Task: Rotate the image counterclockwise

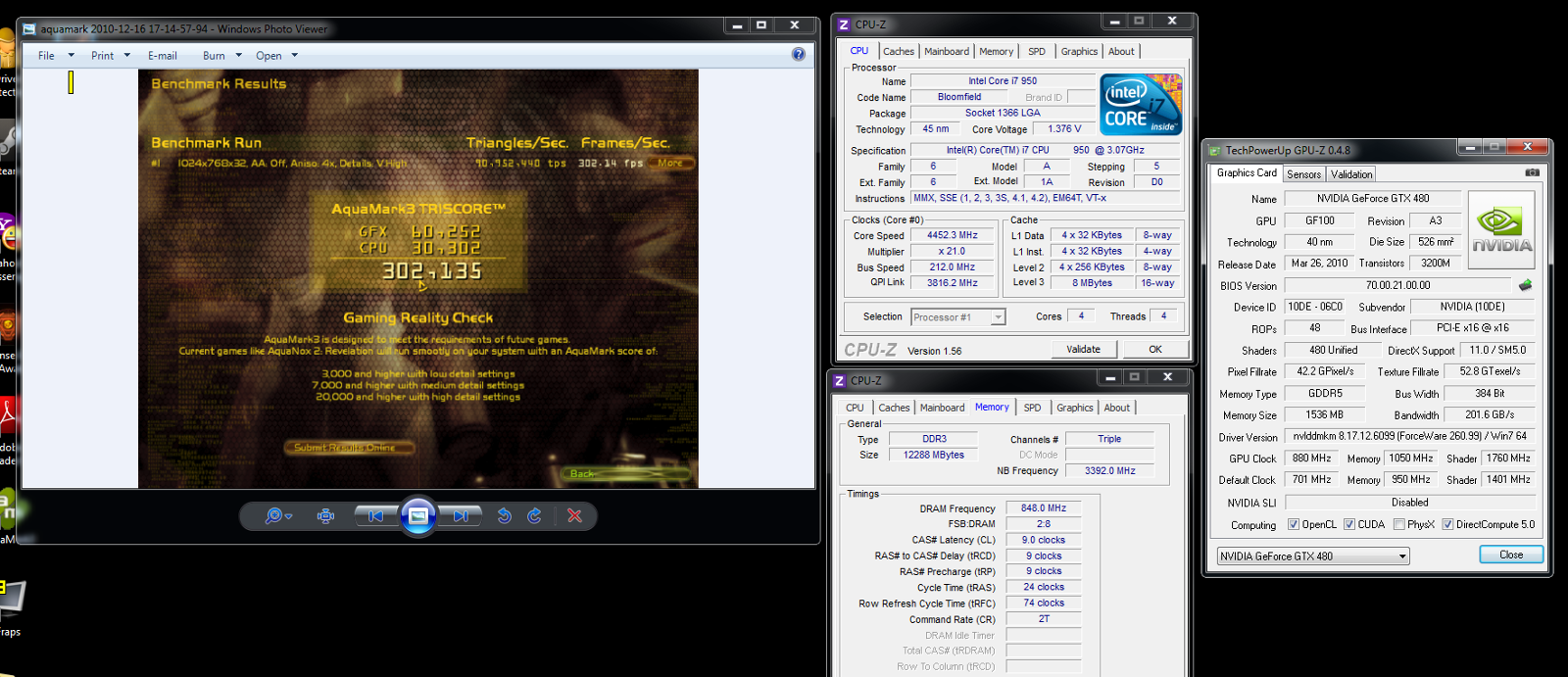Action: tap(505, 515)
